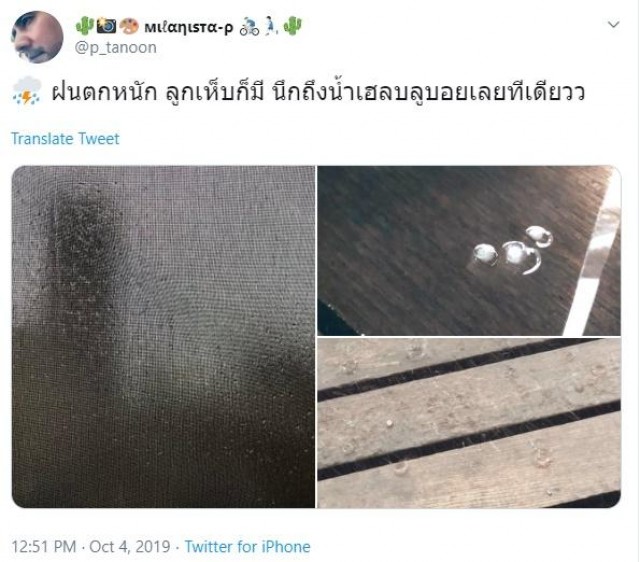Click the Translate Tweet link

click(65, 139)
